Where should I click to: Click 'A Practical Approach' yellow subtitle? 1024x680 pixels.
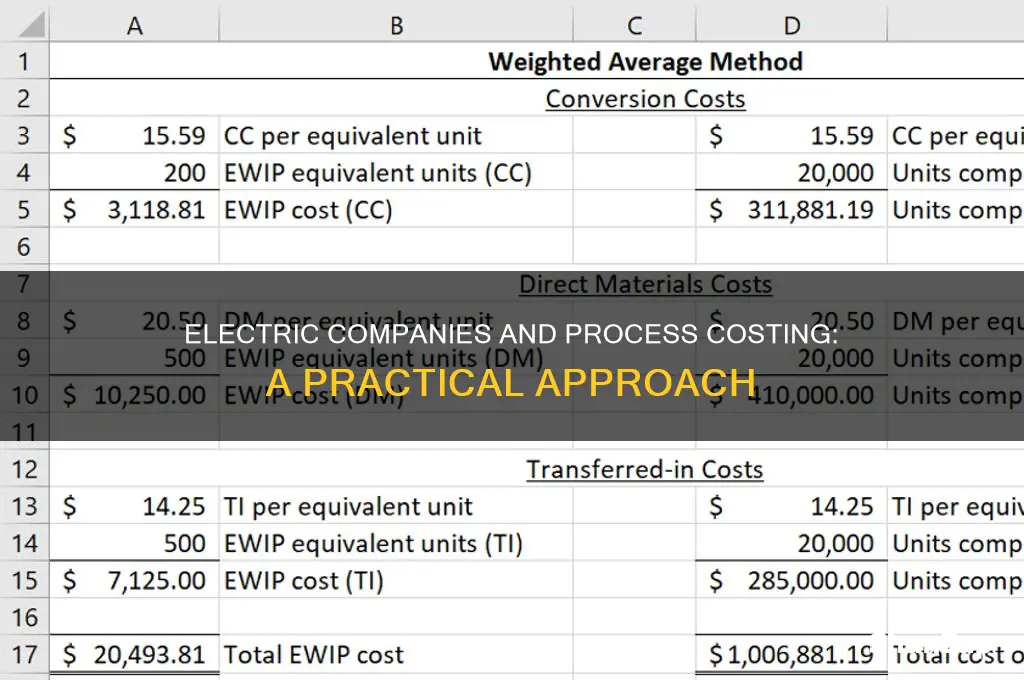[x=511, y=382]
